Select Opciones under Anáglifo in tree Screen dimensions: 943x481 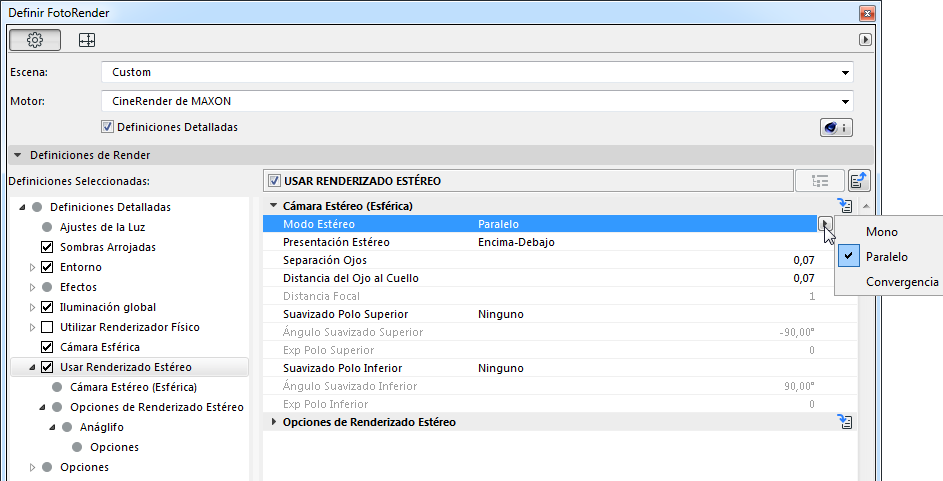click(x=114, y=447)
